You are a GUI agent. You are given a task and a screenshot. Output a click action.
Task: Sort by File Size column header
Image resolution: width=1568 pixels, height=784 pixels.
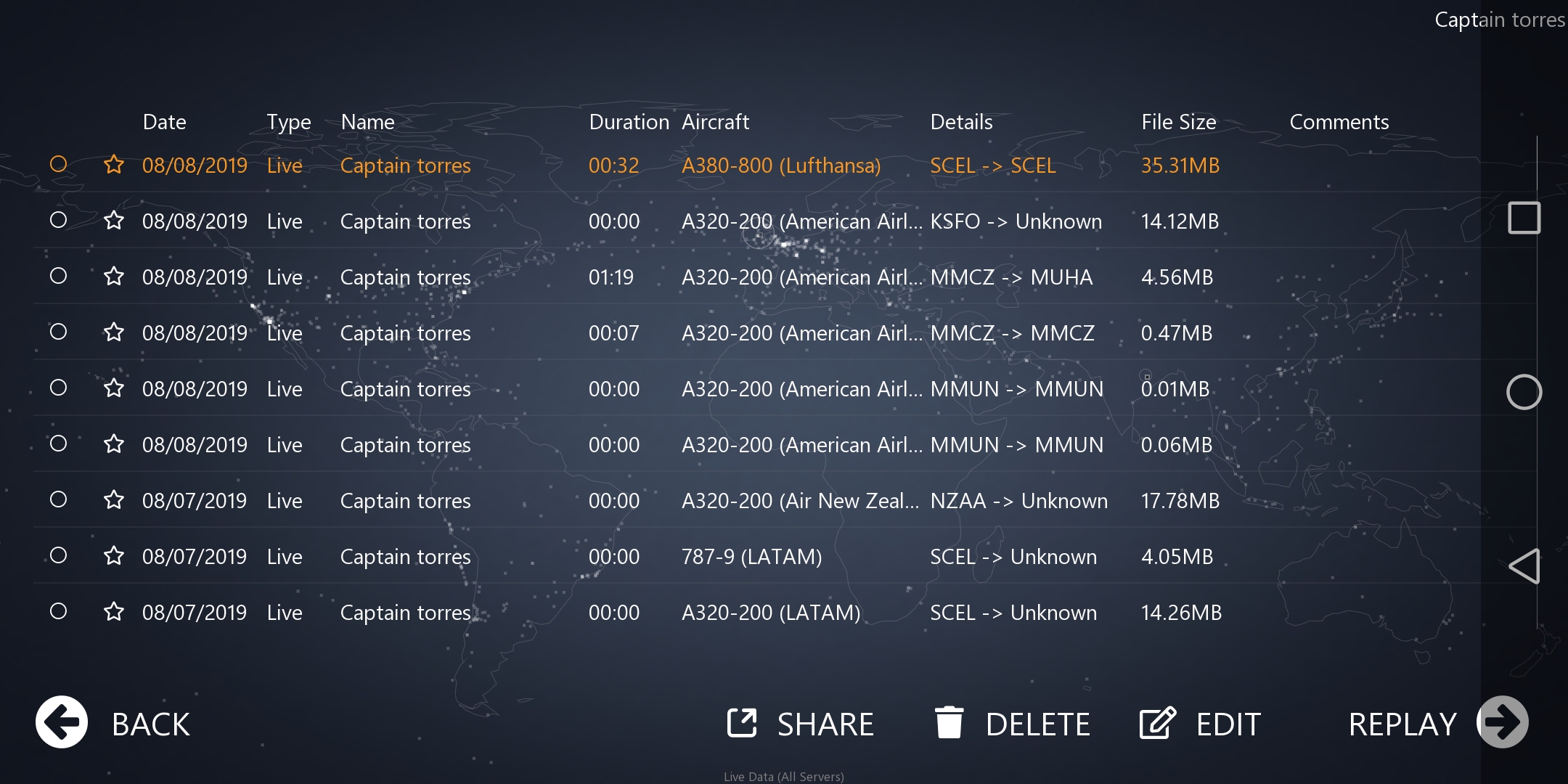tap(1178, 122)
